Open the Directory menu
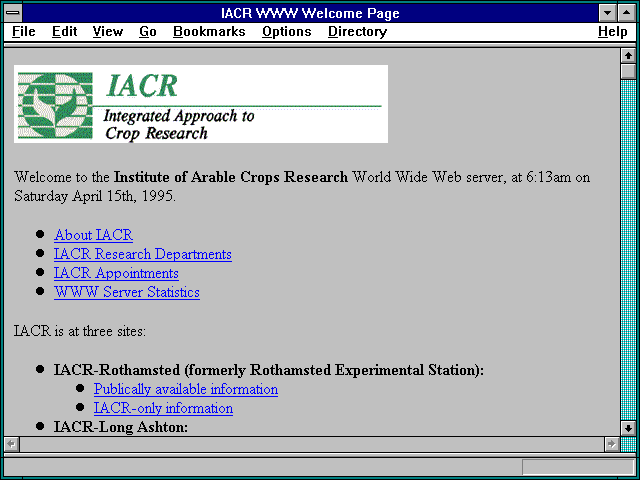Viewport: 640px width, 480px height. 358,31
